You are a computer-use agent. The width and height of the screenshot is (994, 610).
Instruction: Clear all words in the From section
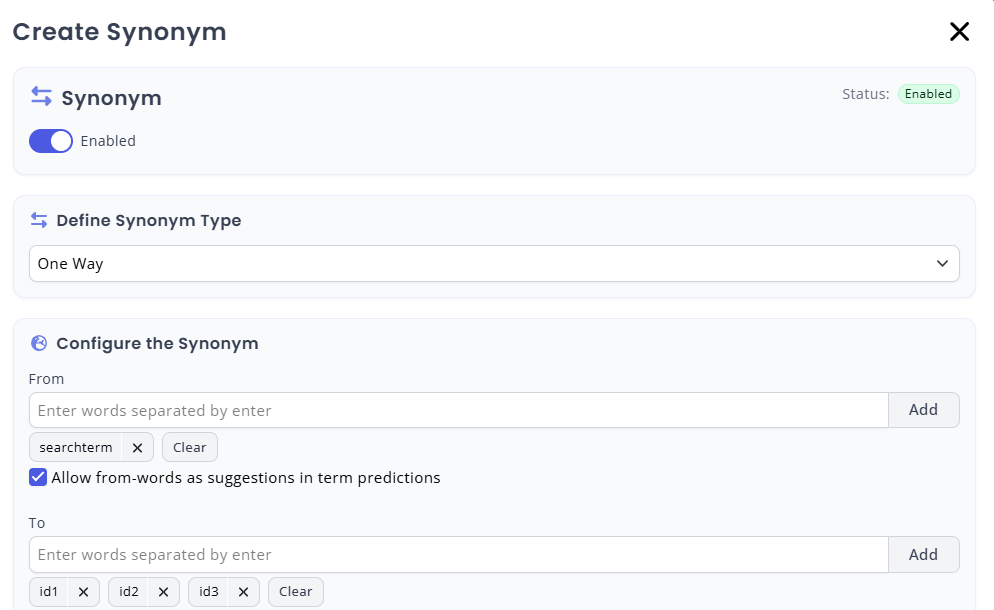[x=189, y=447]
